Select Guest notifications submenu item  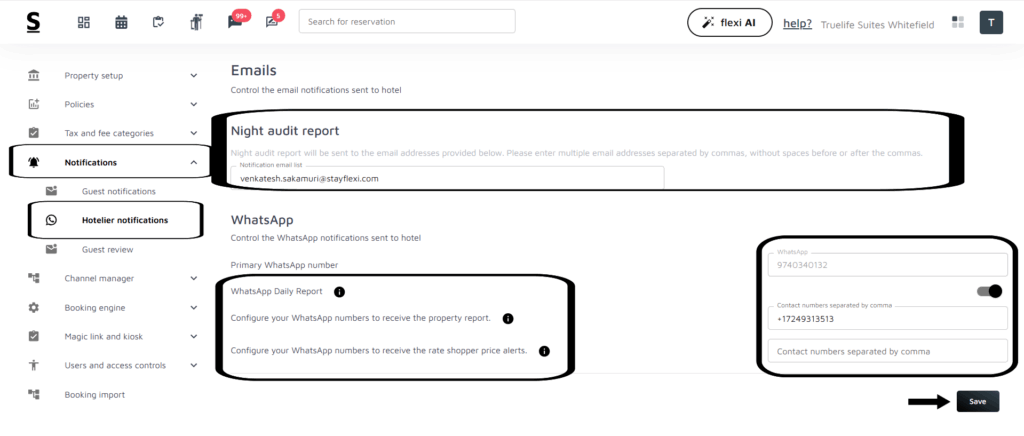coord(118,191)
